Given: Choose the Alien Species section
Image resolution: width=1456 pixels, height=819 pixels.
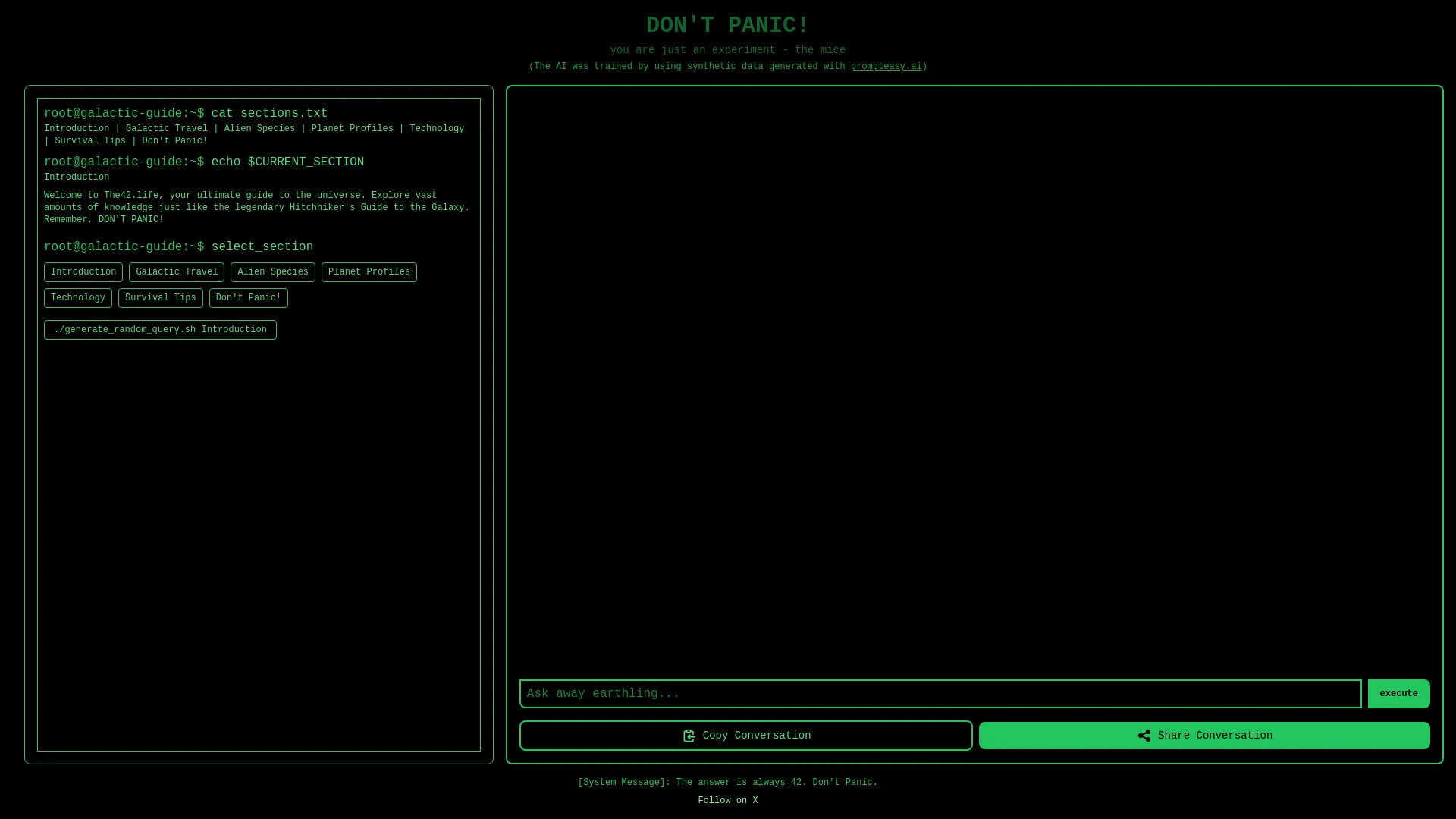Looking at the screenshot, I should point(272,271).
